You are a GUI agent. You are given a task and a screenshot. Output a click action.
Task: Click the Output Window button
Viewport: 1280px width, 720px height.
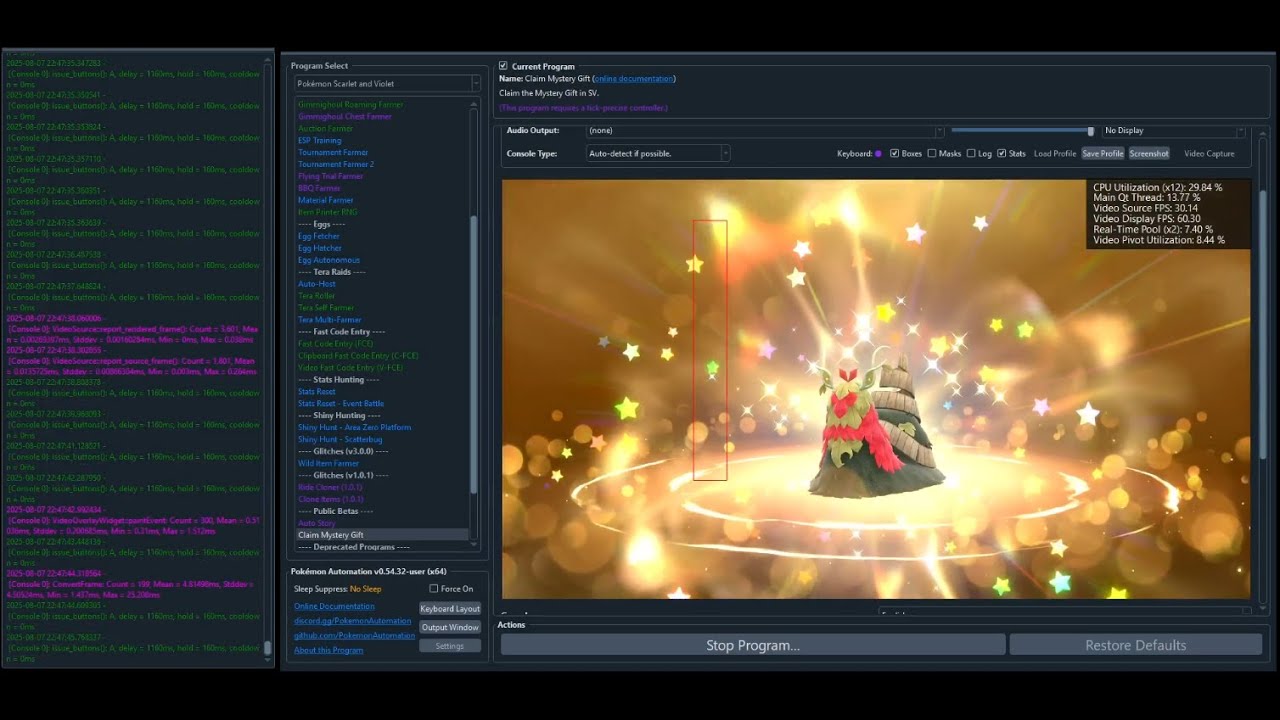point(450,628)
